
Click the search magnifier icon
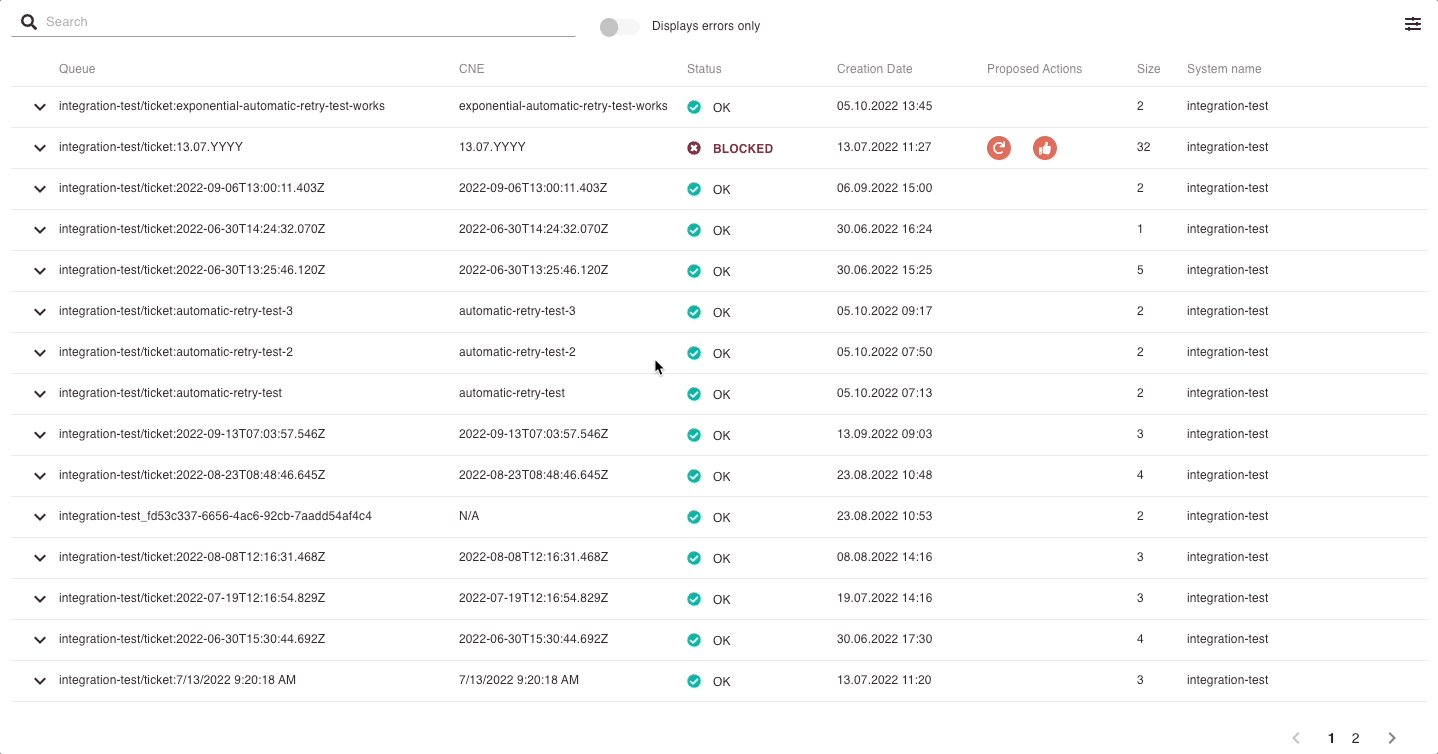coord(28,21)
